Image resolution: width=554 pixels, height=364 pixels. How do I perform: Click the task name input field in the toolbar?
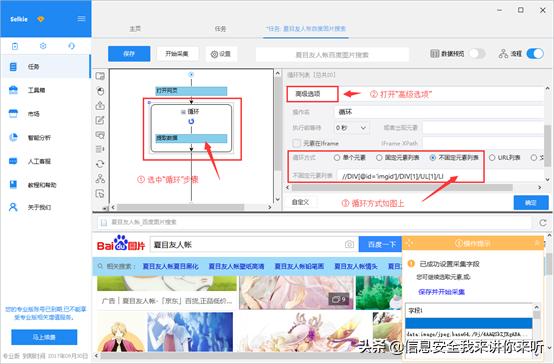click(x=332, y=55)
